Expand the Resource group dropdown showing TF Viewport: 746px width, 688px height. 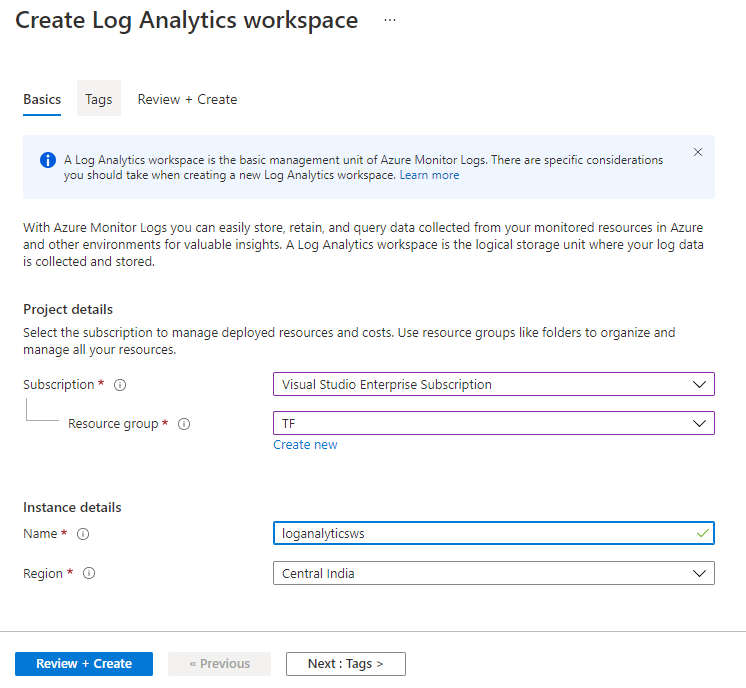coord(494,423)
